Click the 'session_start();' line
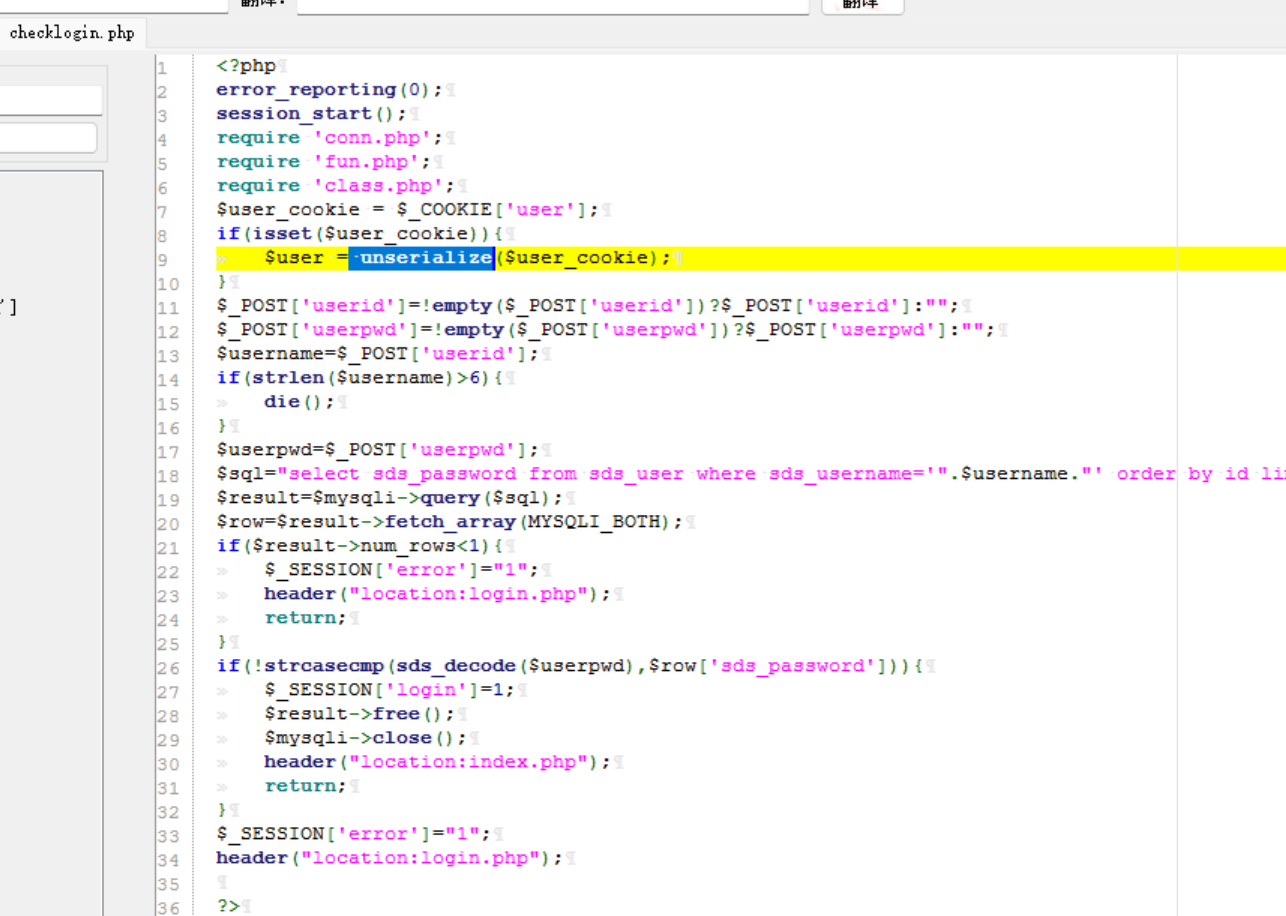This screenshot has height=916, width=1286. [x=311, y=114]
